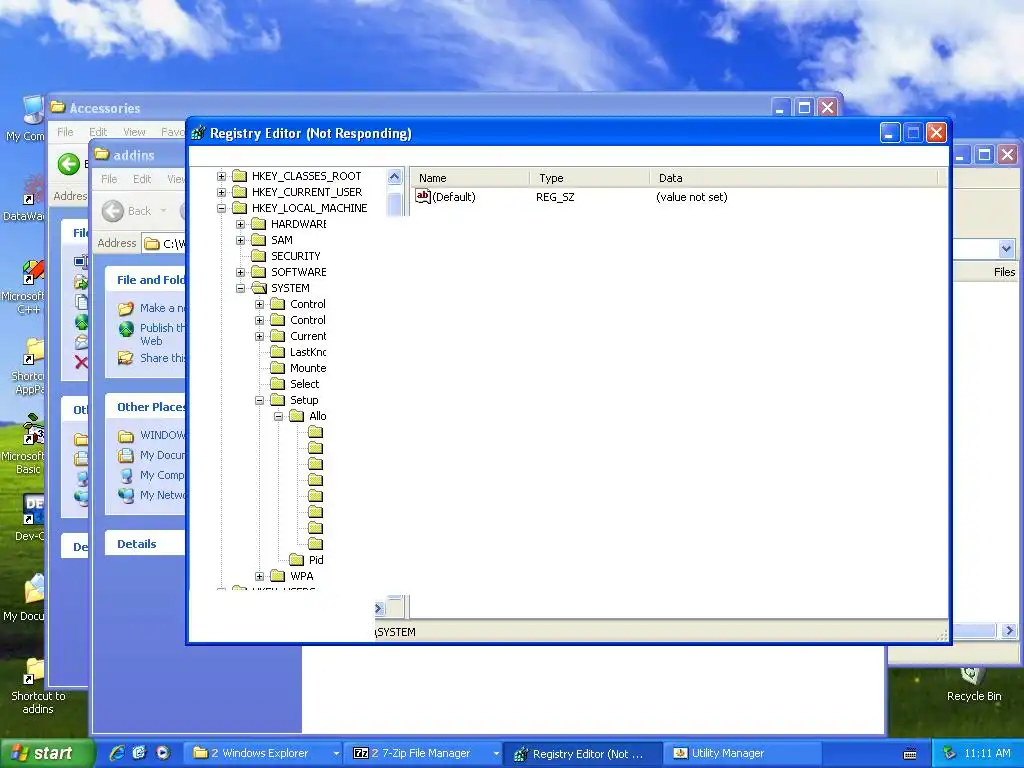Click the REG_SZ type cell
The image size is (1024, 768).
pyautogui.click(x=555, y=197)
